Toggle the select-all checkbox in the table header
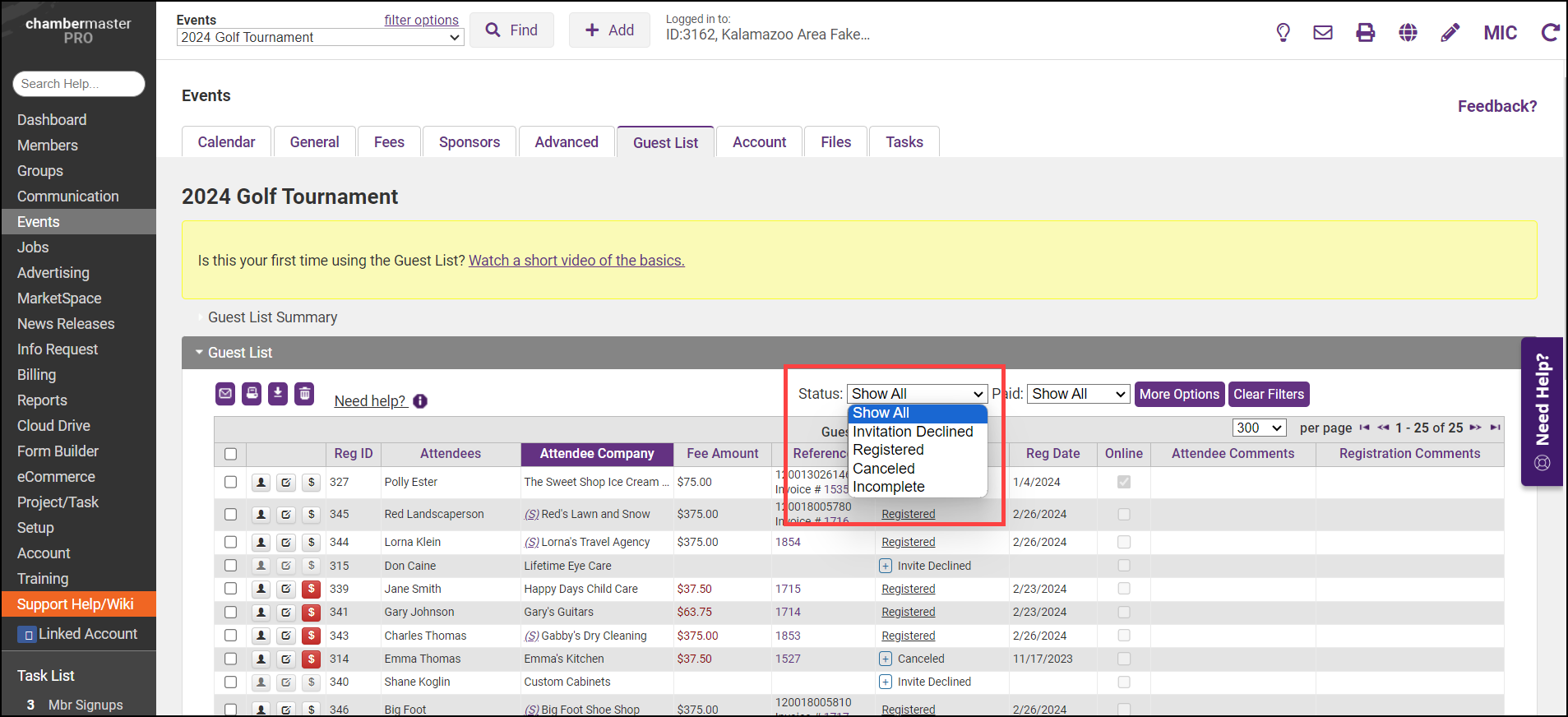Image resolution: width=1568 pixels, height=717 pixels. pyautogui.click(x=230, y=454)
